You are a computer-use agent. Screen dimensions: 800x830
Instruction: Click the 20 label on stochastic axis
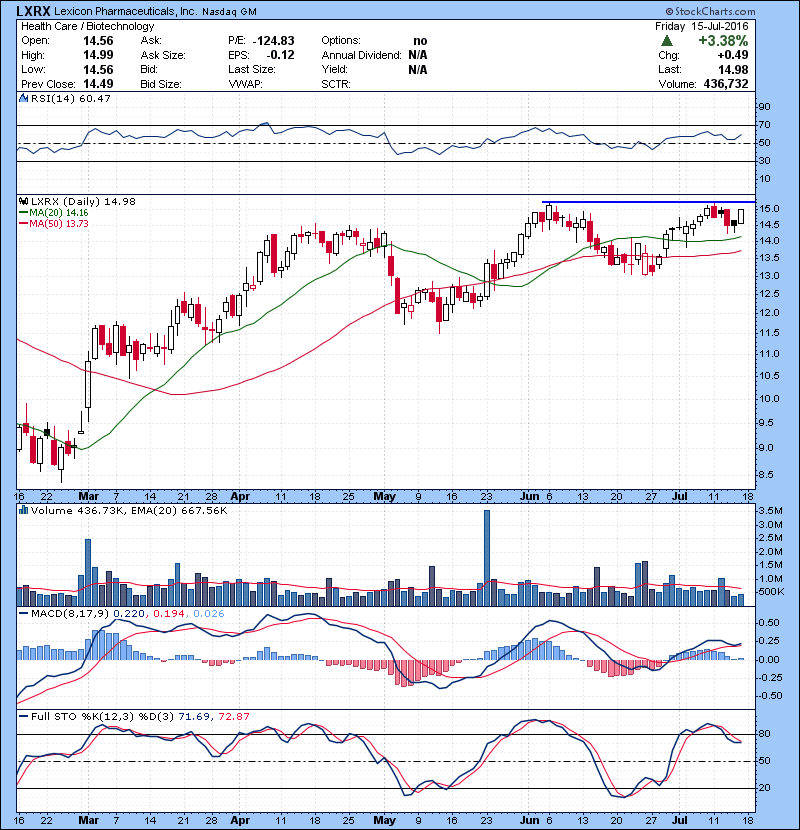tap(764, 788)
